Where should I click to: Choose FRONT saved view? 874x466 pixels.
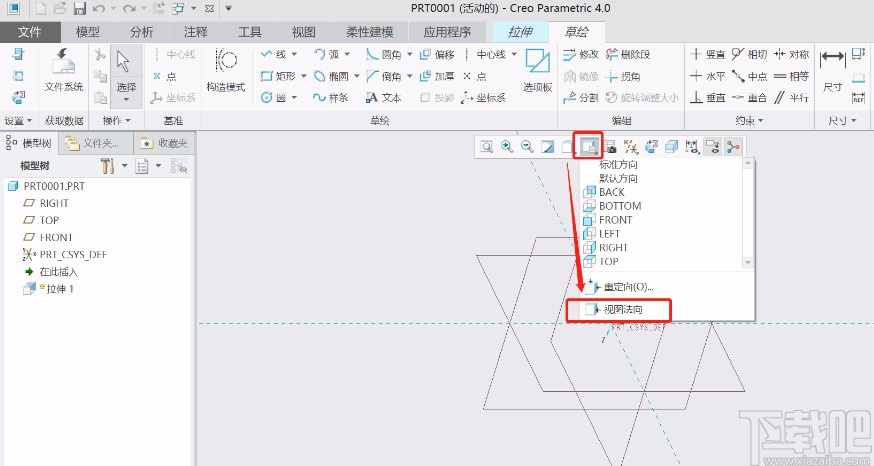click(608, 220)
